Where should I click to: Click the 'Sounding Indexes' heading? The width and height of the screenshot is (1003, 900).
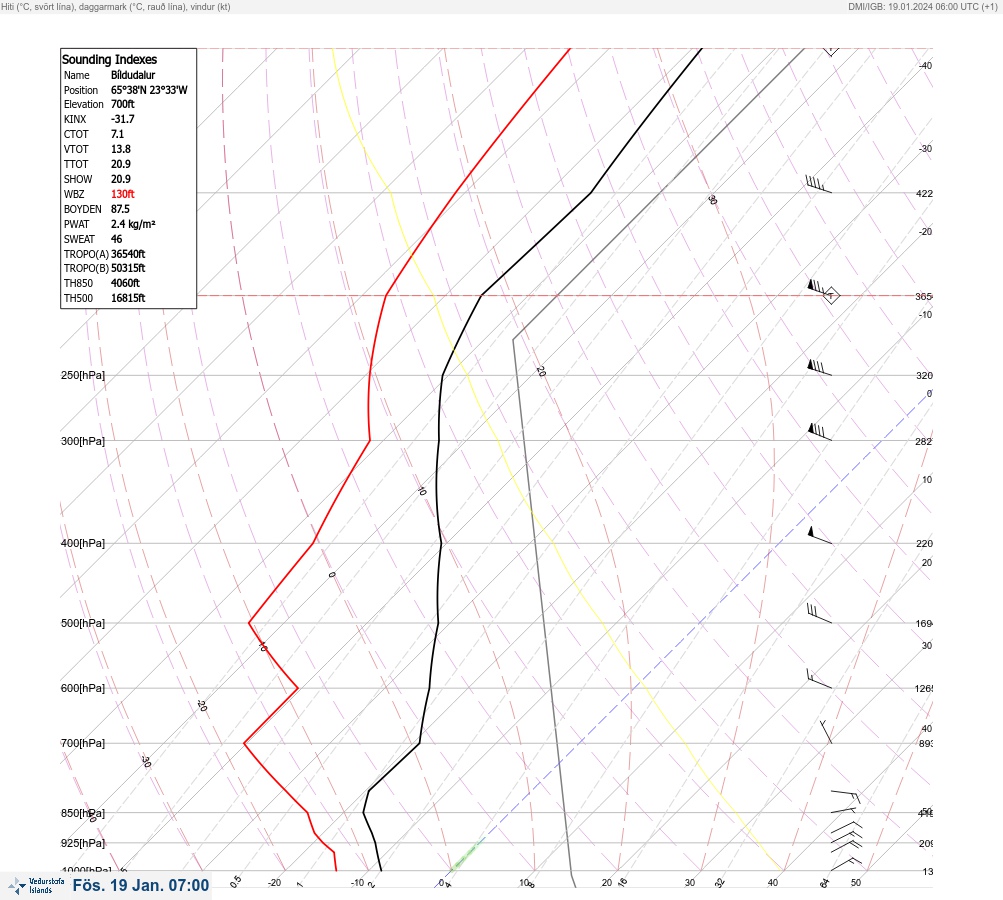pyautogui.click(x=109, y=59)
